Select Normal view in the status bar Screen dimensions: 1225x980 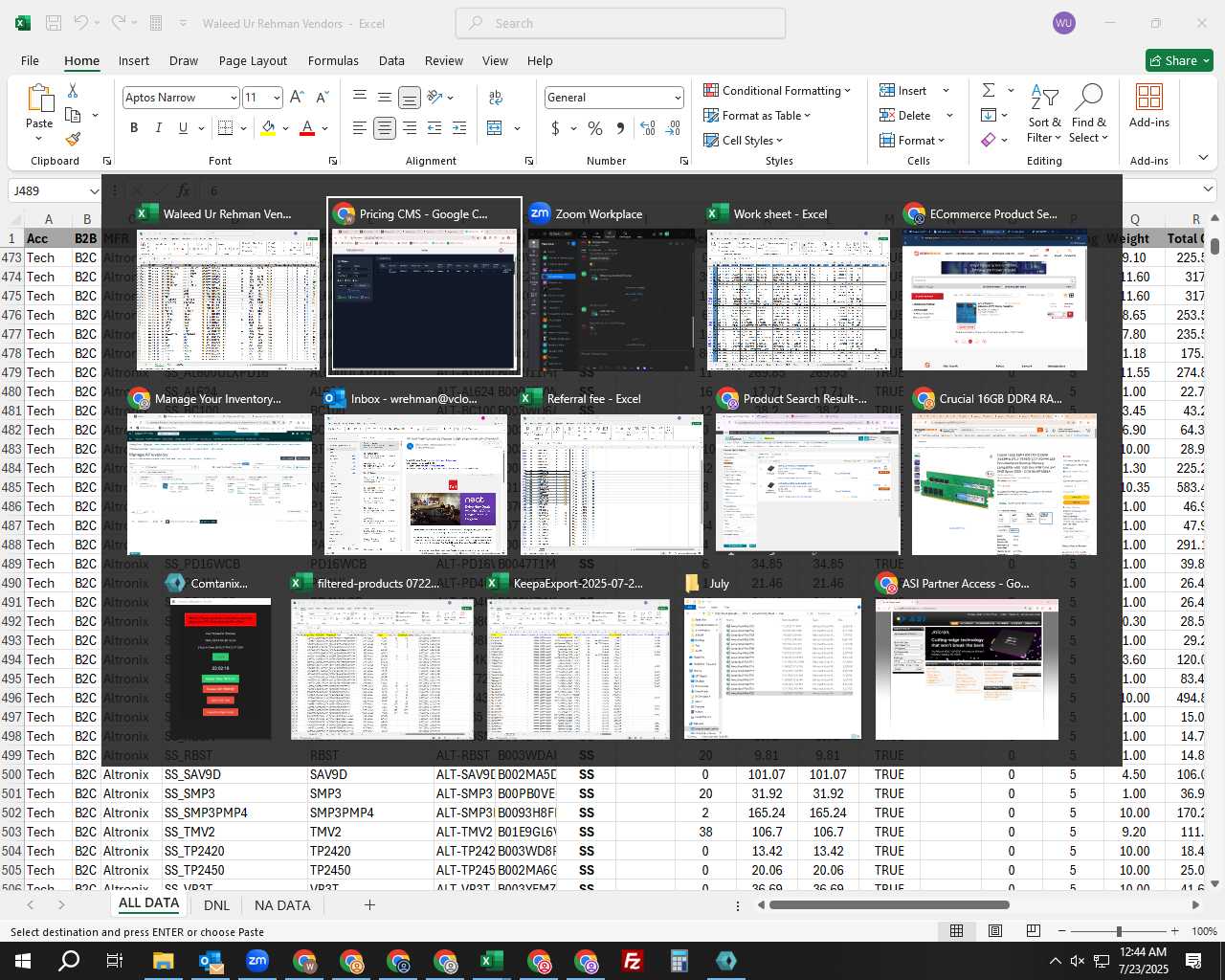click(956, 931)
